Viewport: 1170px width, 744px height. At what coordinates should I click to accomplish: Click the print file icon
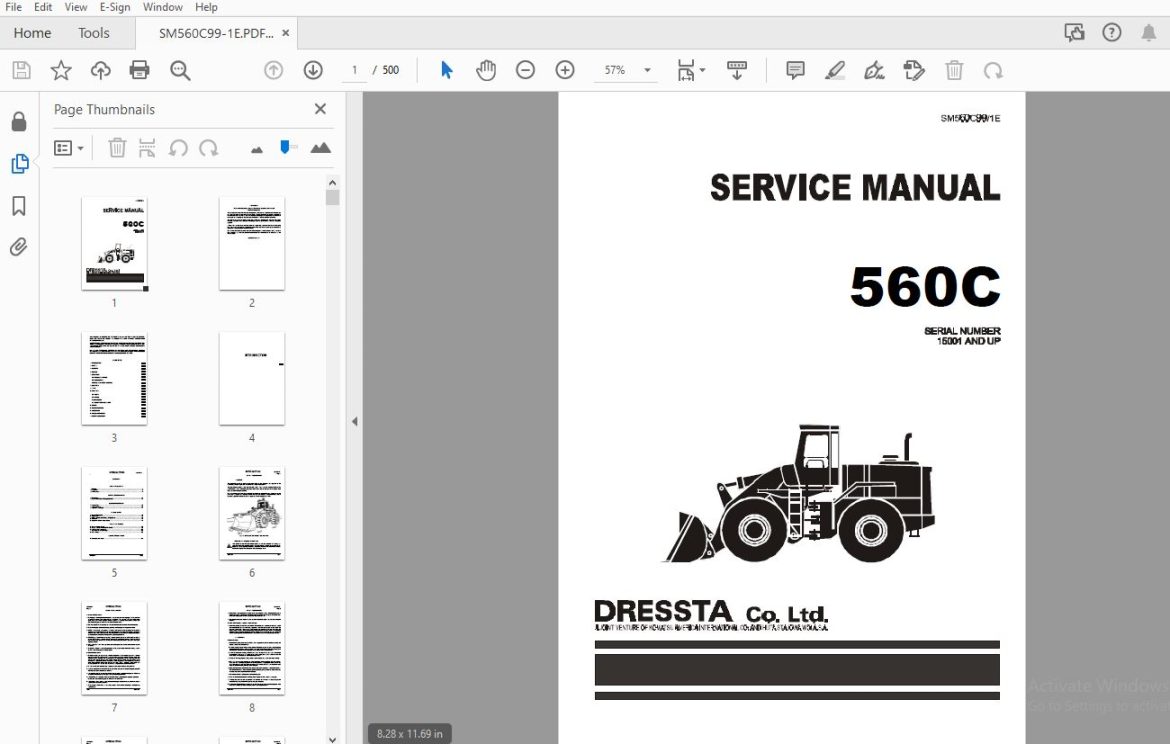[140, 70]
